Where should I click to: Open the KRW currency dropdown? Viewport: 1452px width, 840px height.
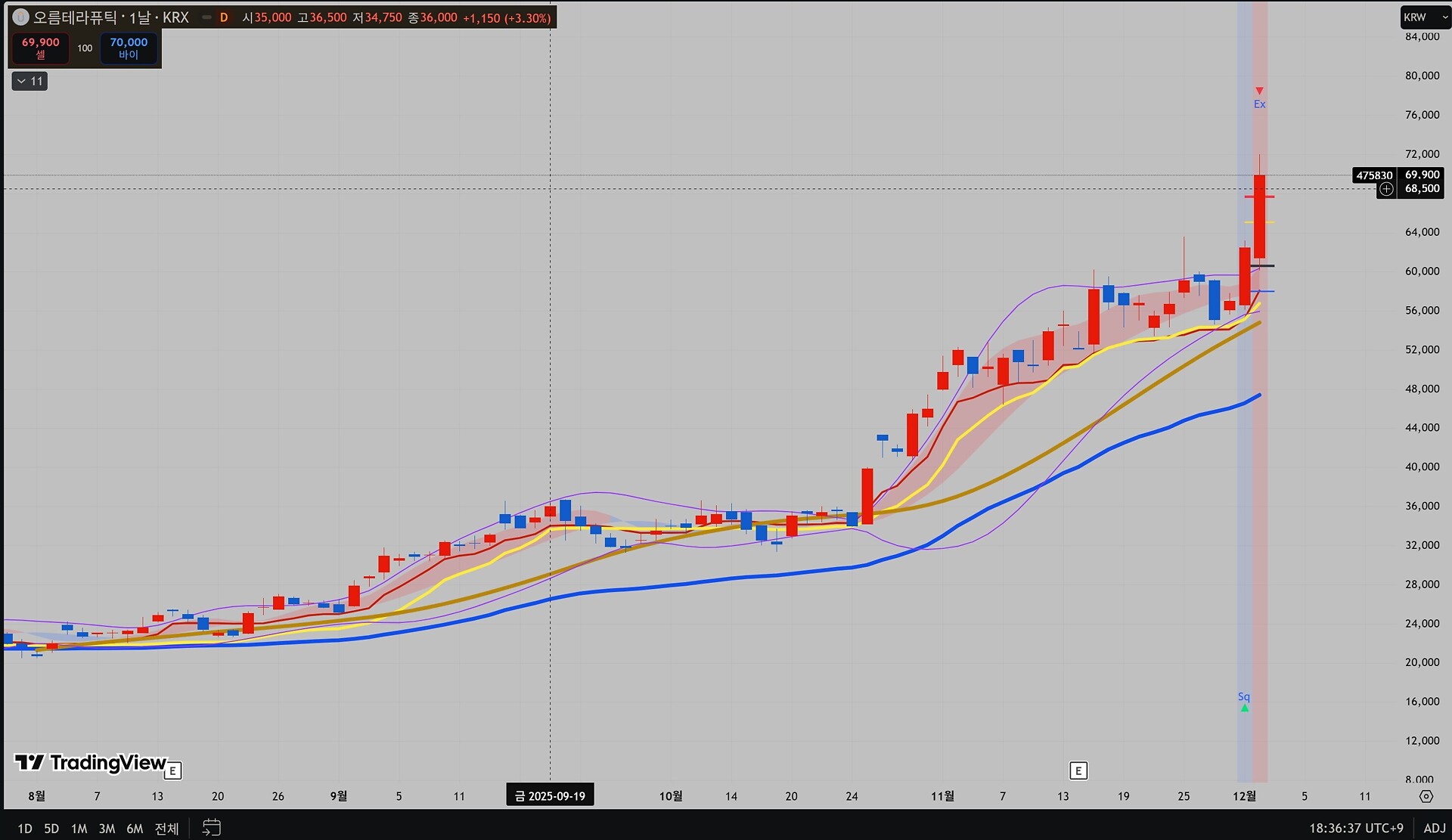point(1424,17)
